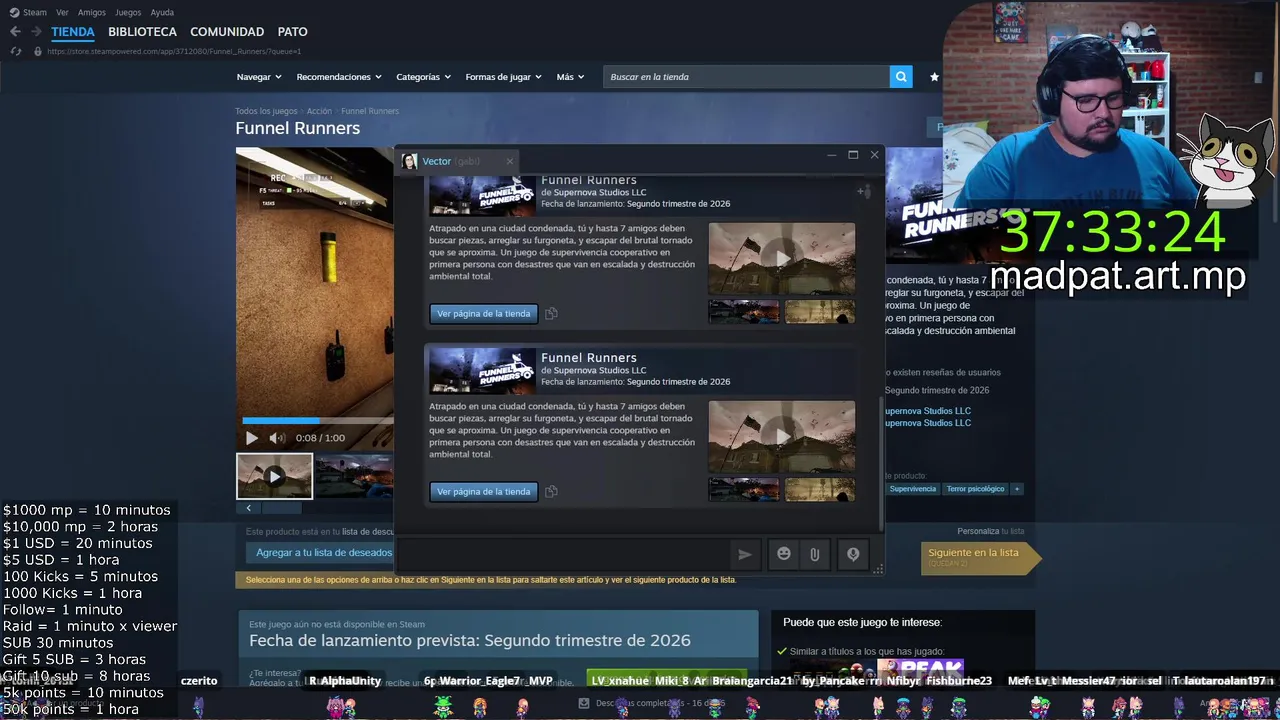1280x720 pixels.
Task: Expand the Recomendaciones dropdown
Action: tap(339, 77)
